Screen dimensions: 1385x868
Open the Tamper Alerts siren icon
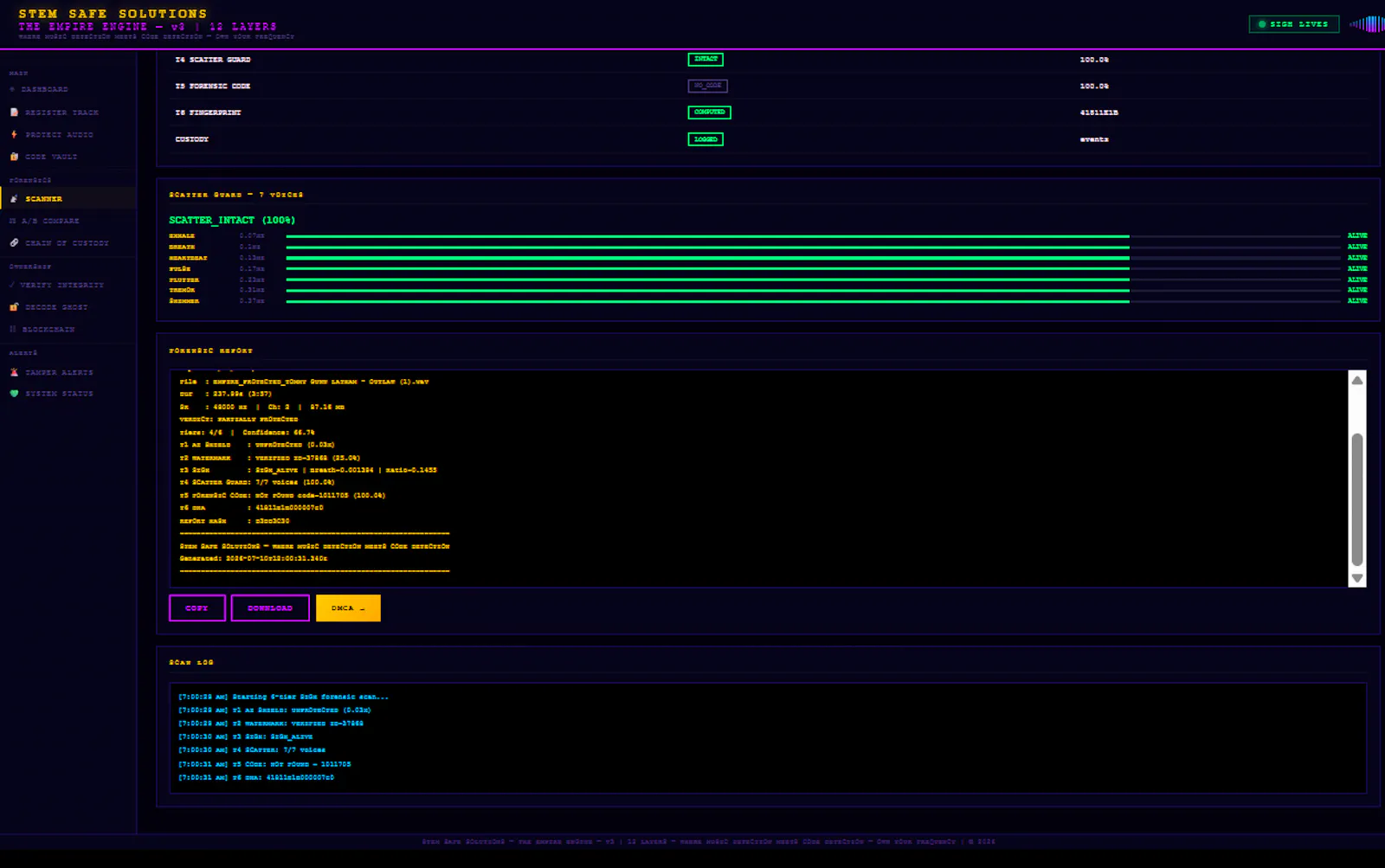[x=14, y=372]
